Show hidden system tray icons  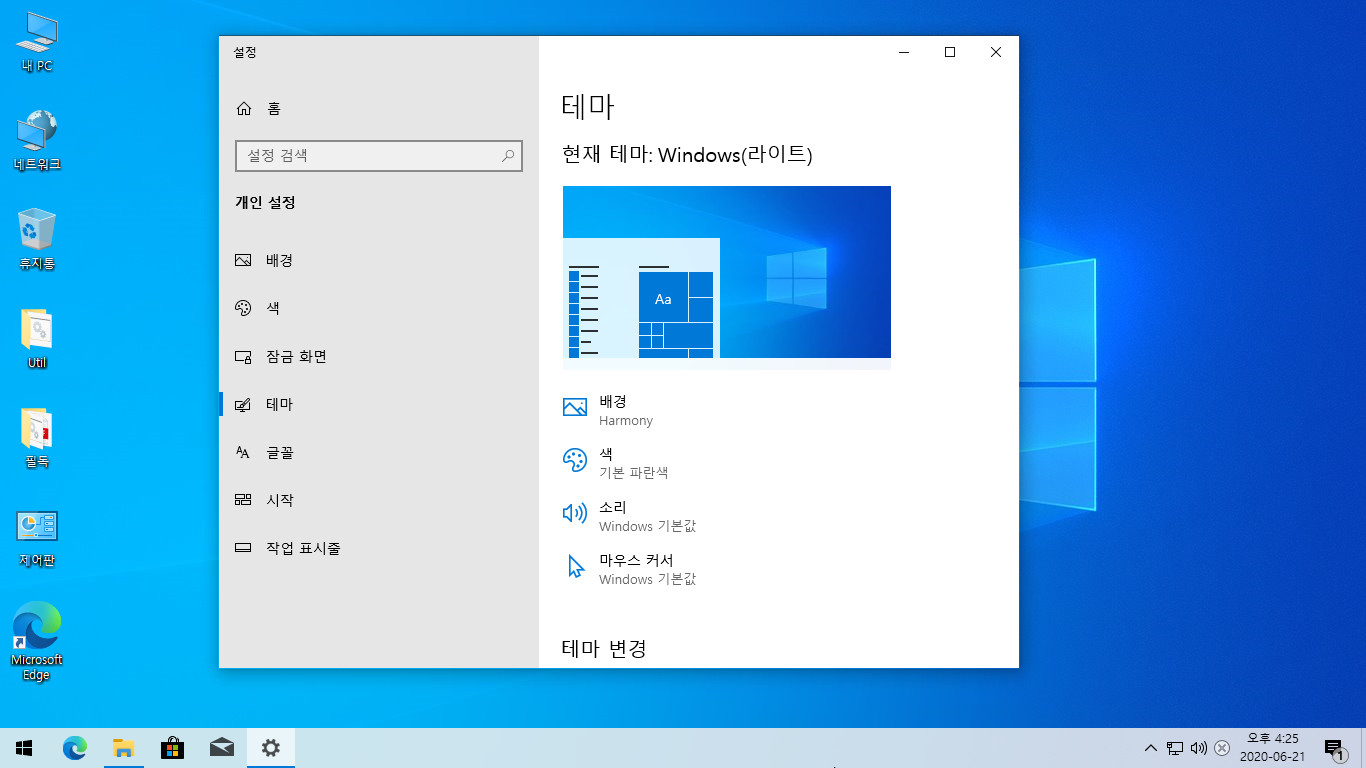tap(1151, 748)
